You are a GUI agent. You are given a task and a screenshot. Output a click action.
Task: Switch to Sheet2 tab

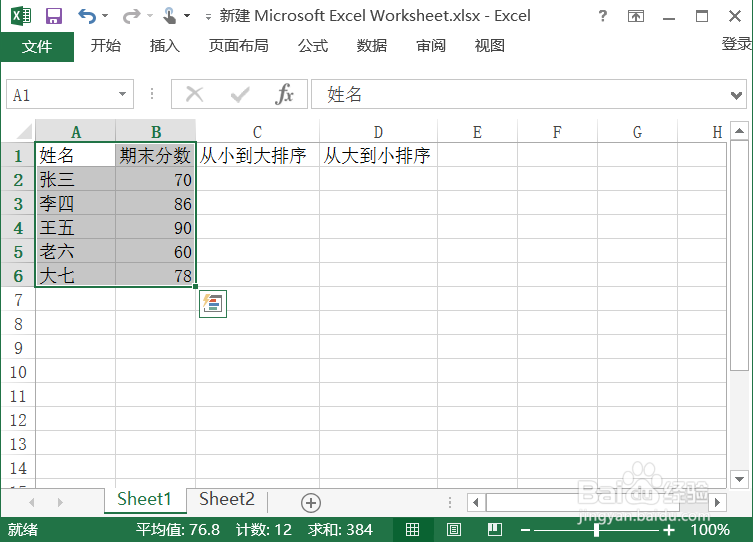pyautogui.click(x=227, y=500)
